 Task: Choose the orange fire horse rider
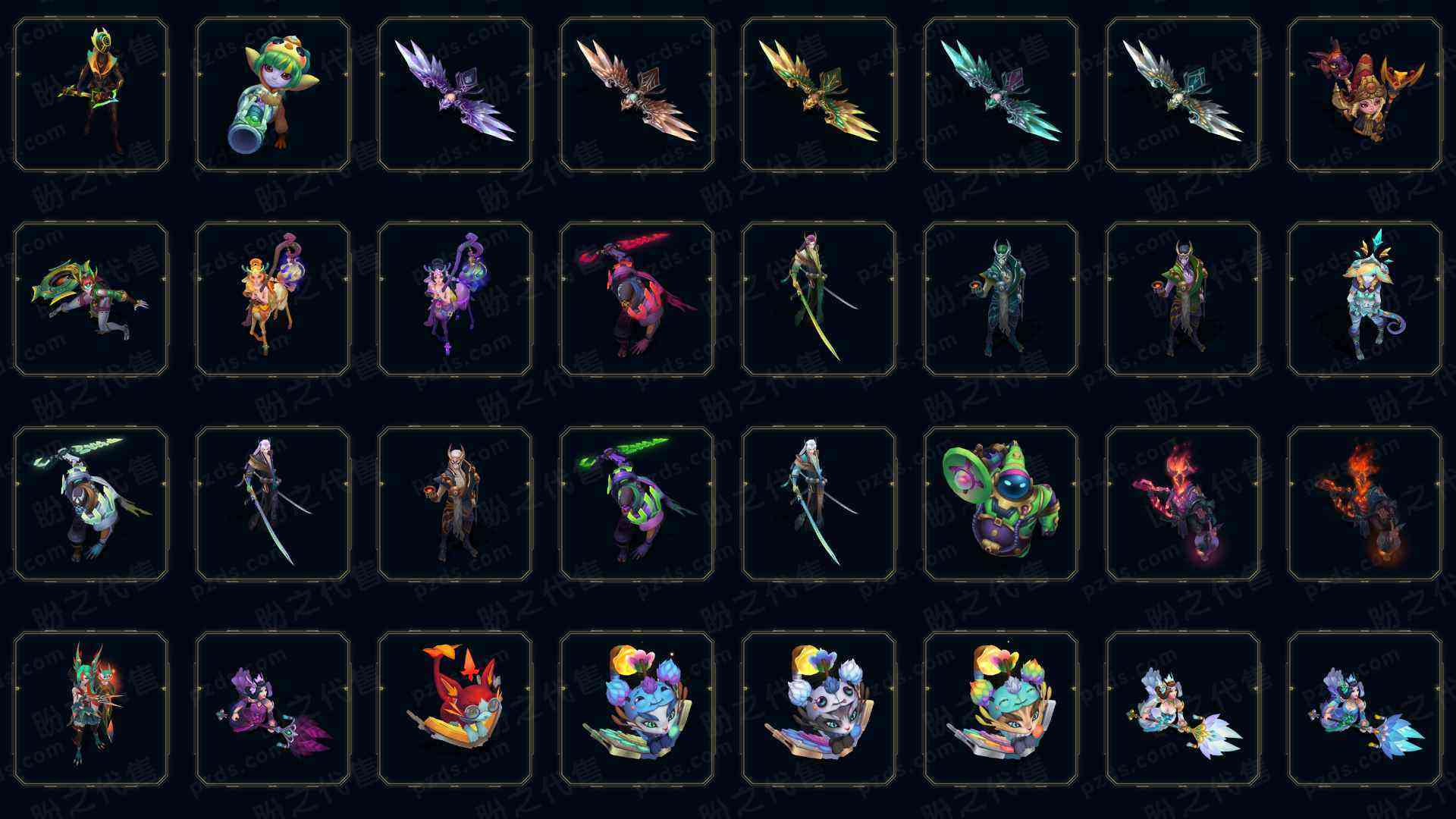tap(1365, 504)
